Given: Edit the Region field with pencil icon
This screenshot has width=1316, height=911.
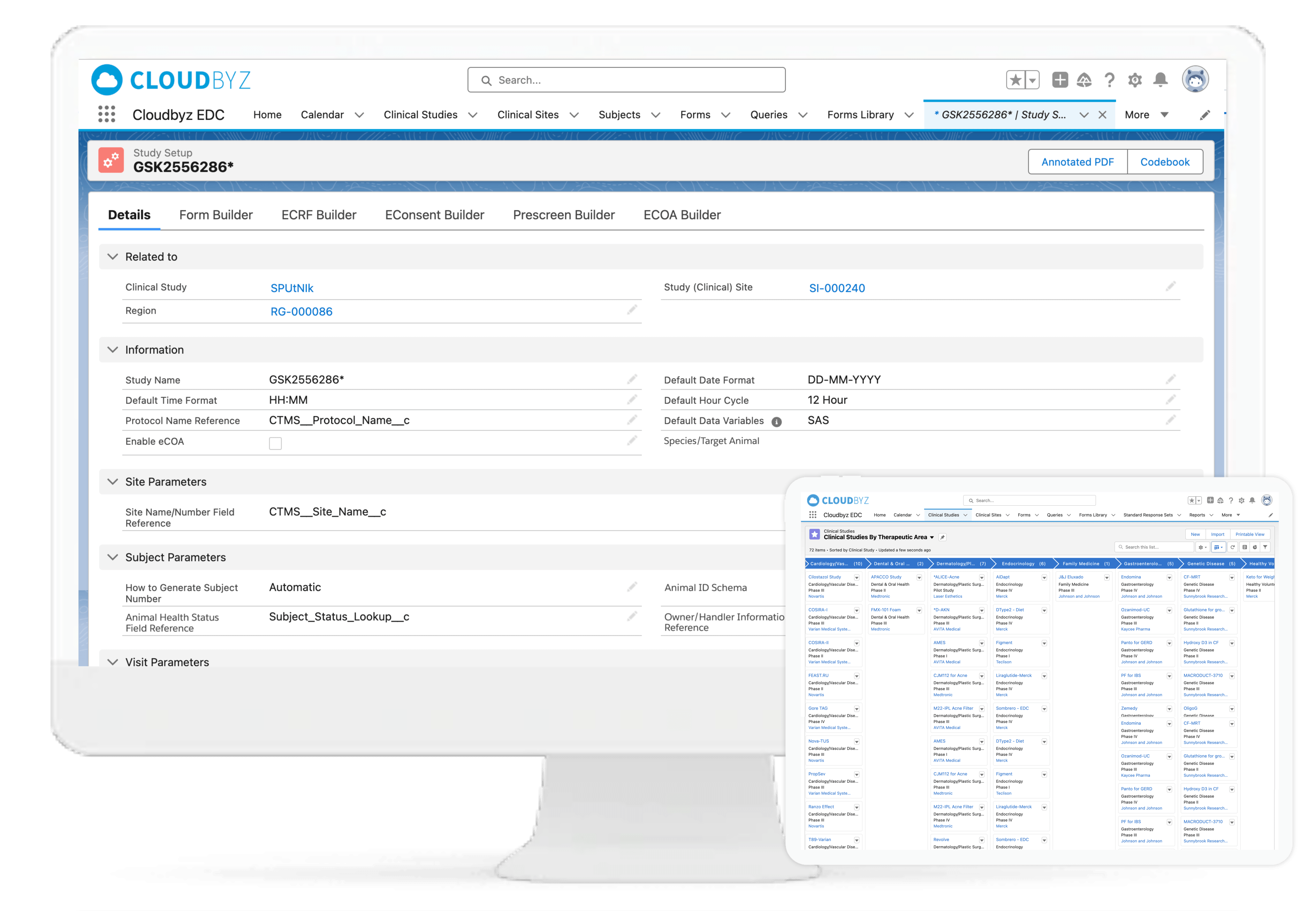Looking at the screenshot, I should (x=632, y=310).
